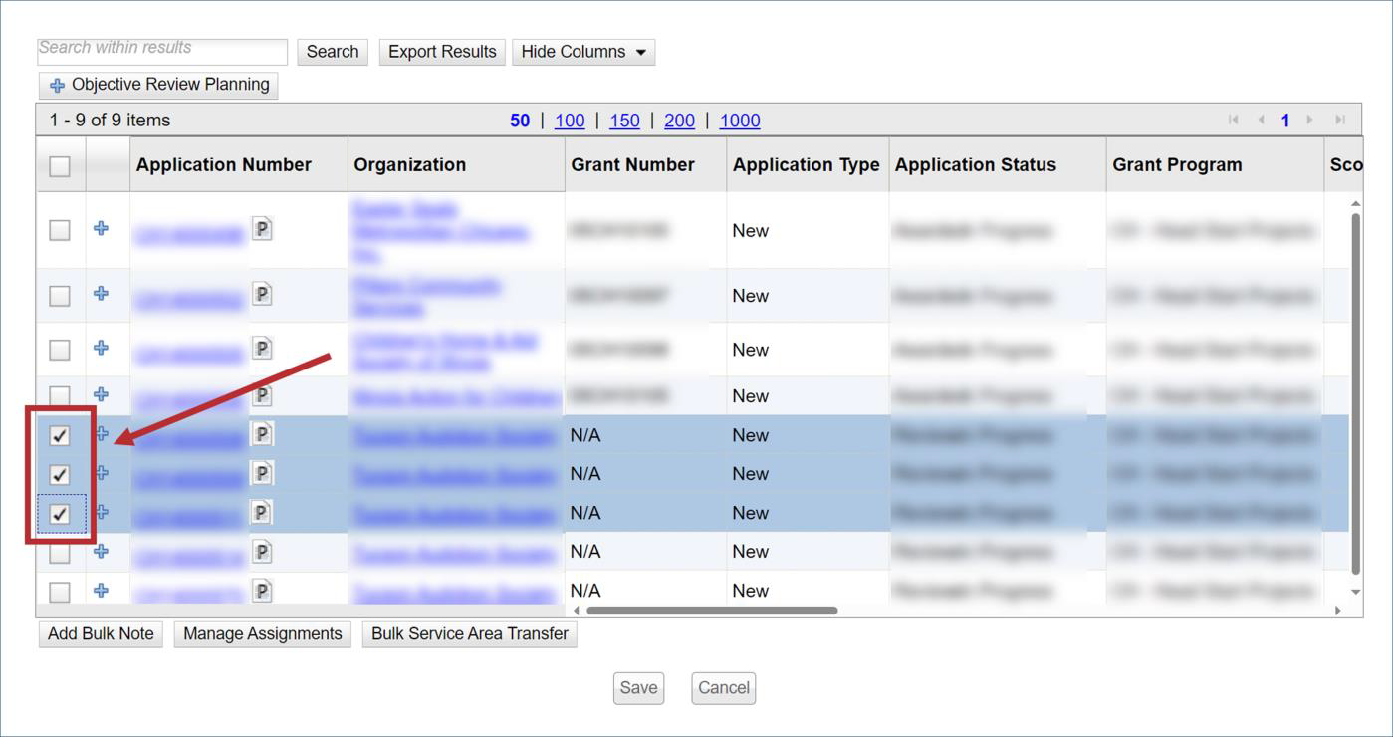
Task: Click the P icon in first row
Action: click(261, 229)
